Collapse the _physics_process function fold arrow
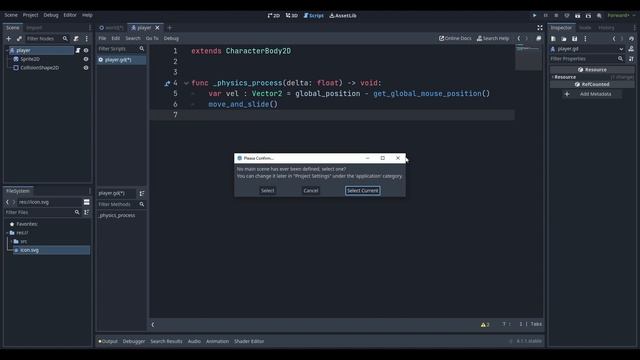The width and height of the screenshot is (640, 360). click(x=186, y=83)
